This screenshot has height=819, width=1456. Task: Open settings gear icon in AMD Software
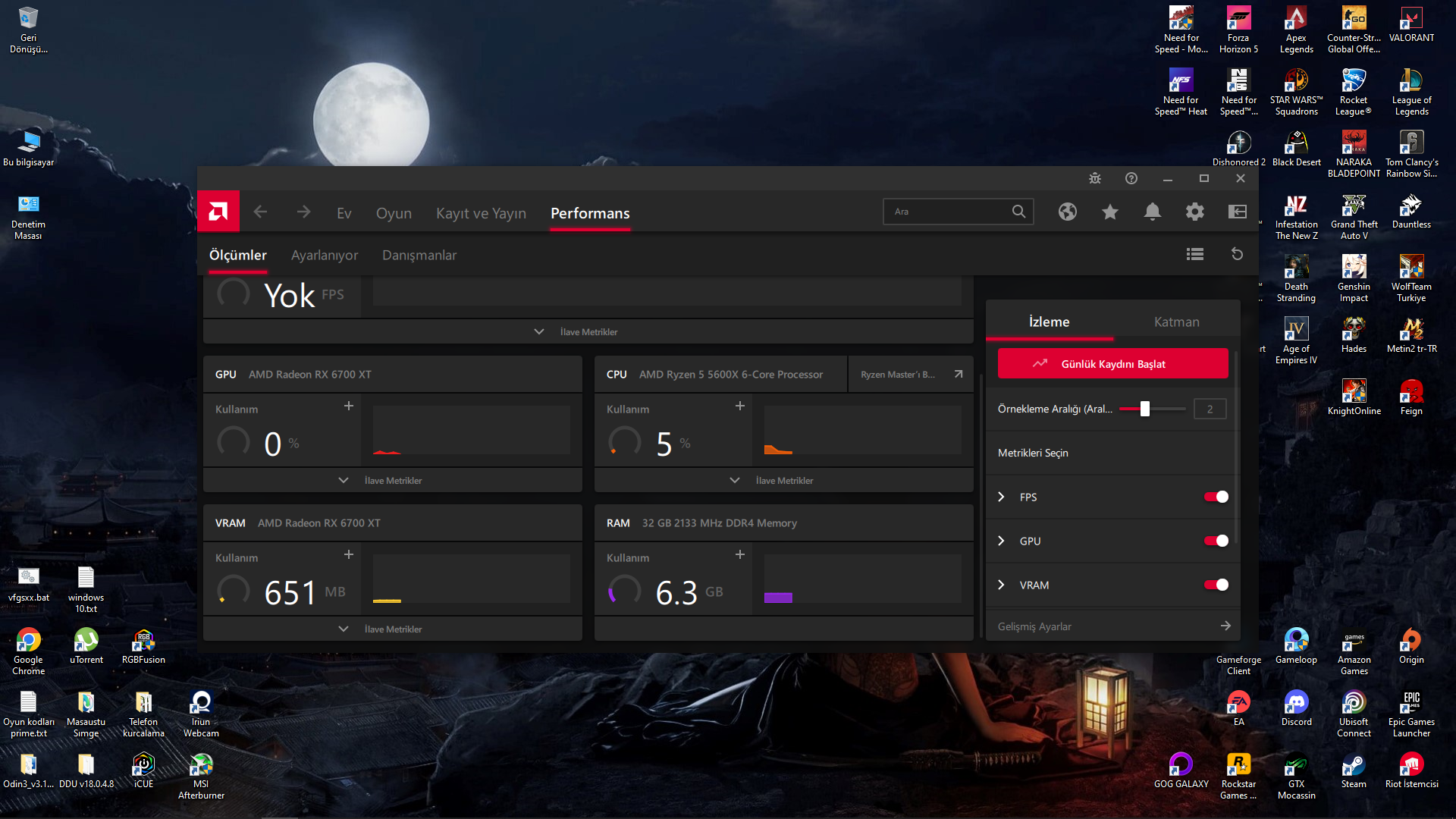pyautogui.click(x=1194, y=212)
